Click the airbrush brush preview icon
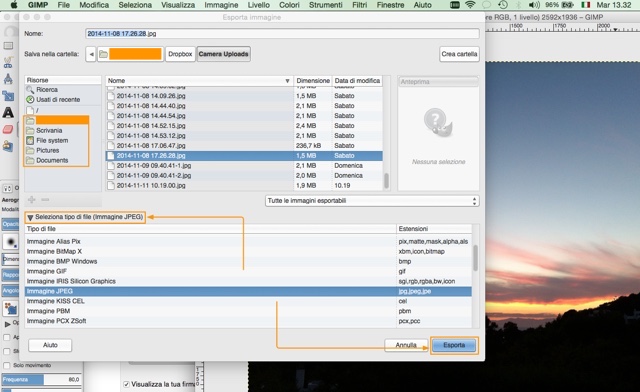640x392 pixels. [x=10, y=242]
